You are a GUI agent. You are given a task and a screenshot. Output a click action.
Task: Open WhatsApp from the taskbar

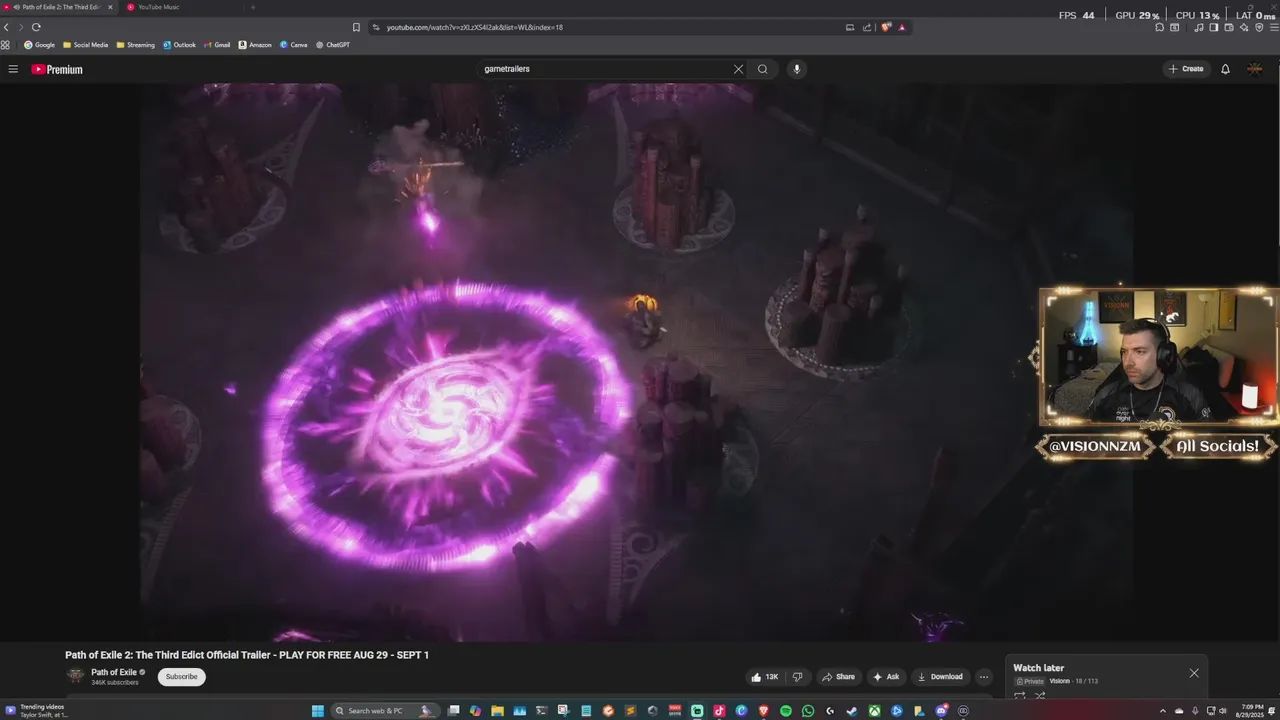[x=808, y=711]
